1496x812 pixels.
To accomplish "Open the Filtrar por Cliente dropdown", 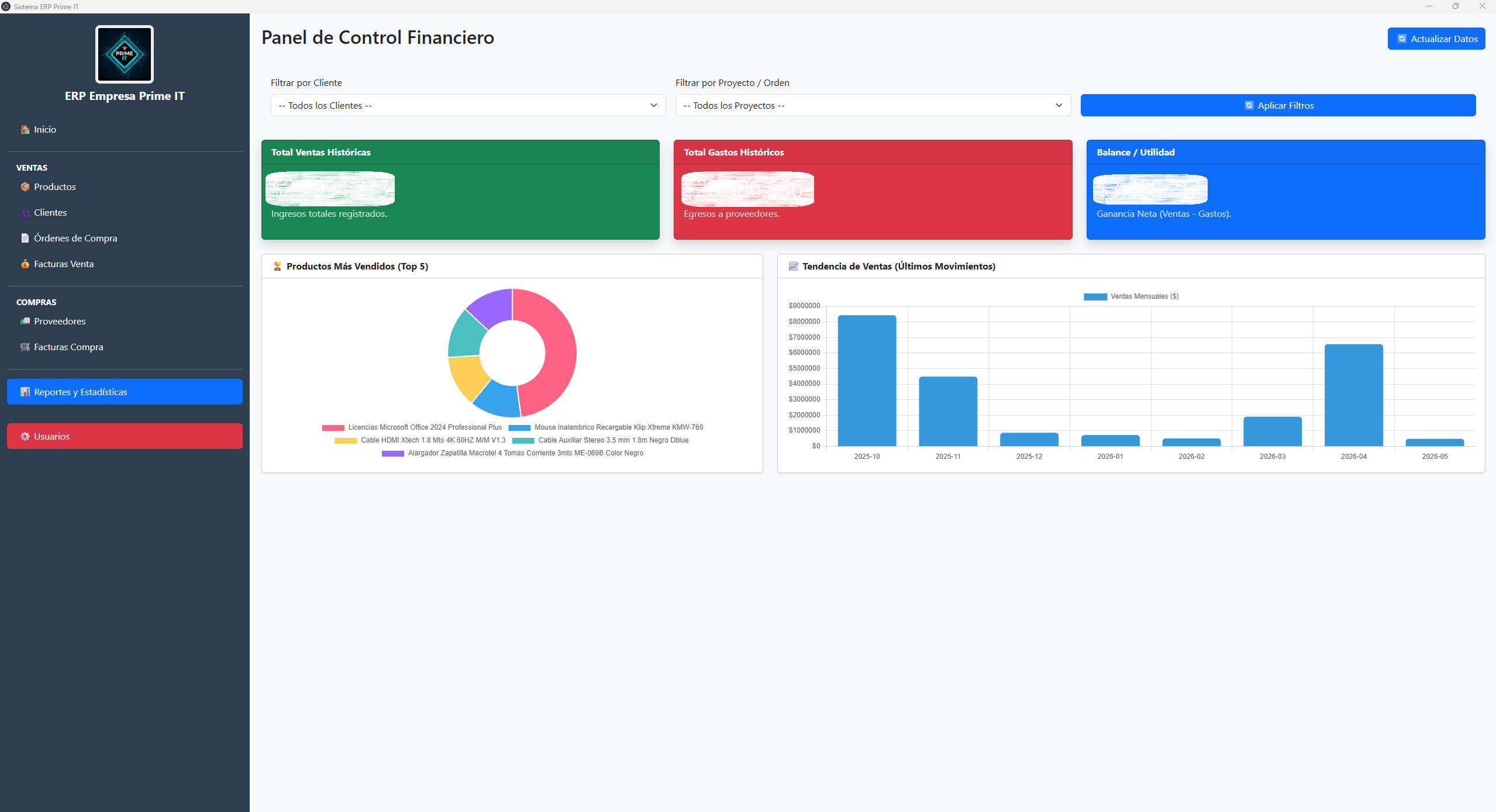I will click(468, 105).
